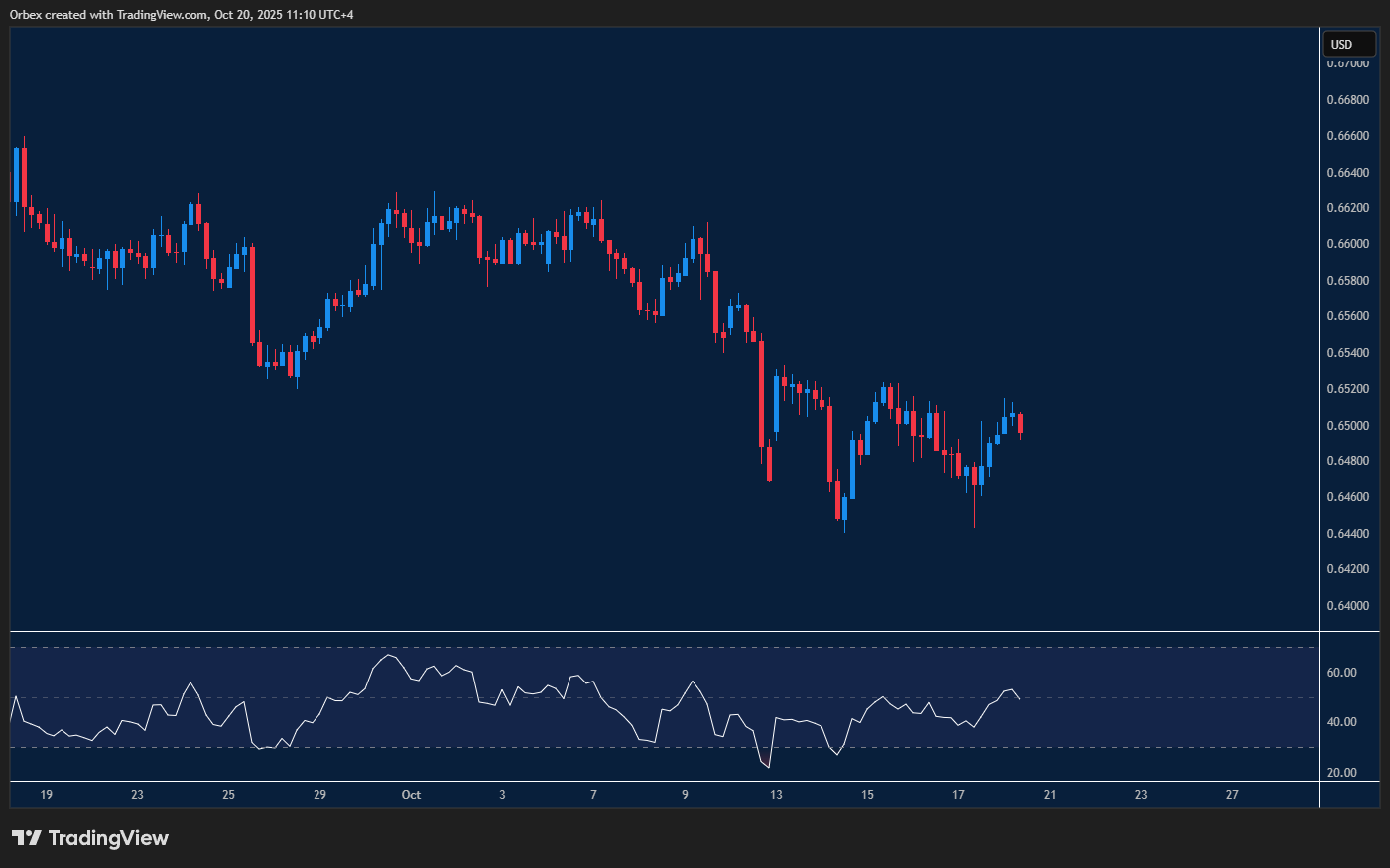Click the 0.64000 price axis label
The height and width of the screenshot is (868, 1390).
[1347, 606]
